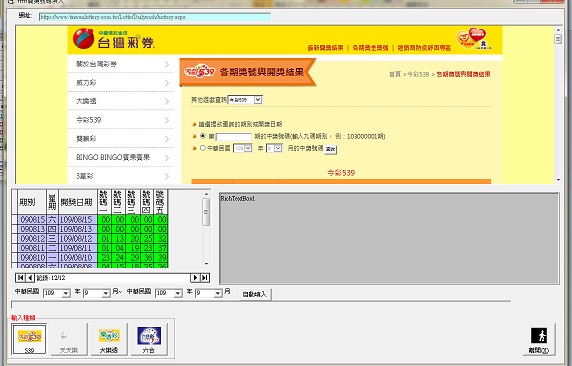Click the 39 cell in row 090810
This screenshot has width=572, height=366.
(x=161, y=257)
